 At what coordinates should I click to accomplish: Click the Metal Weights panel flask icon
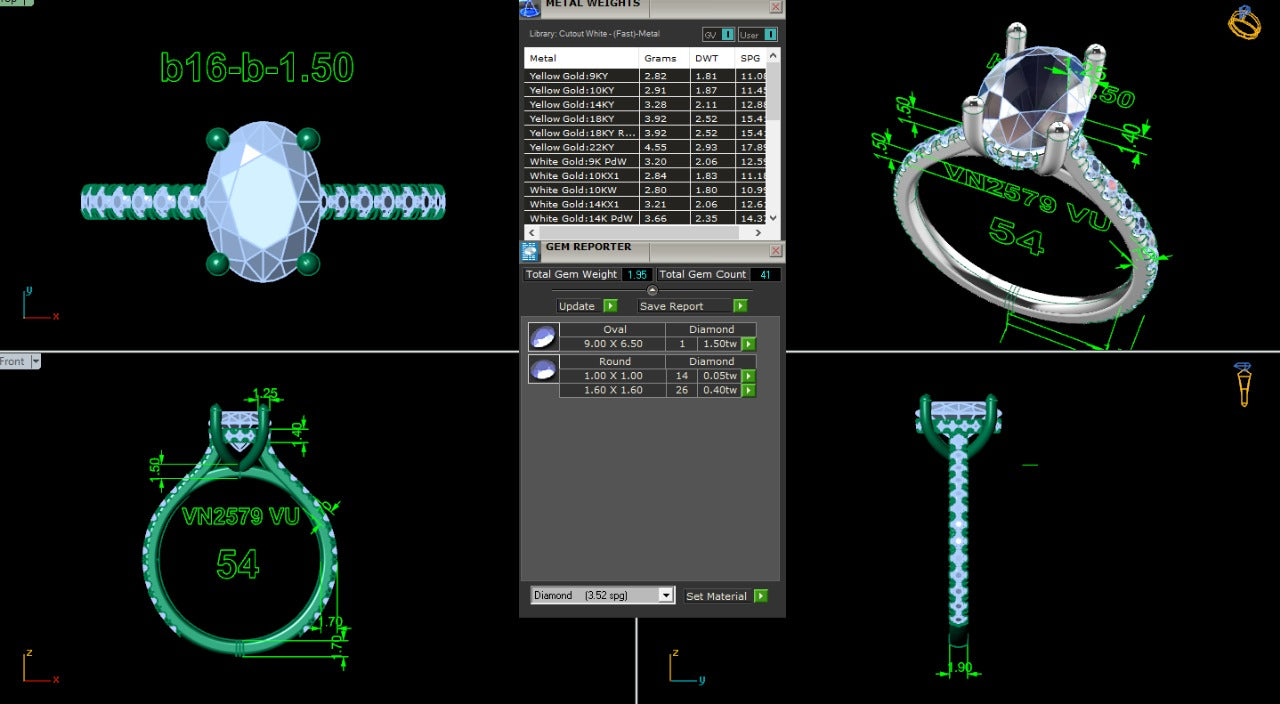529,8
